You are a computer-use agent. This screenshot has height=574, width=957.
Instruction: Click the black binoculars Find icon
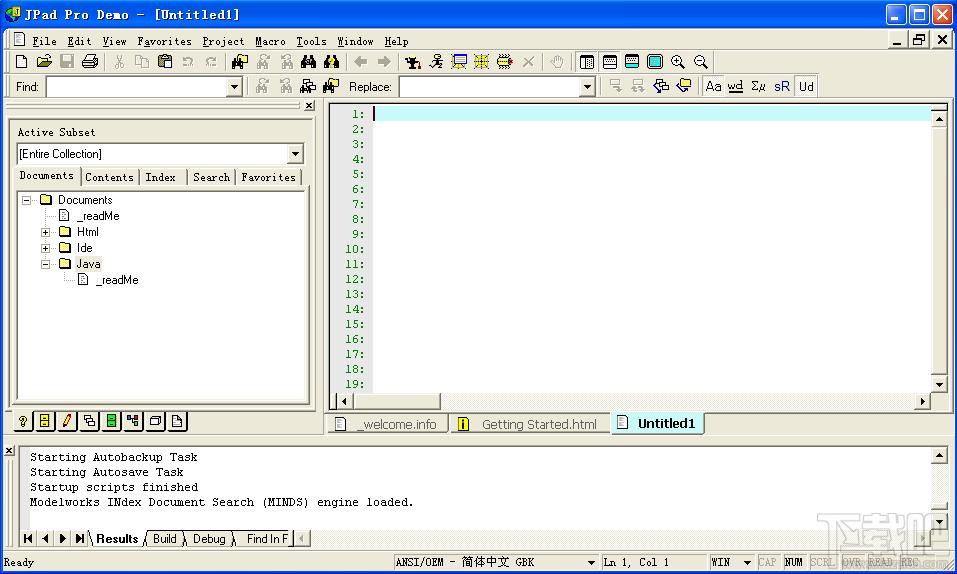point(308,62)
